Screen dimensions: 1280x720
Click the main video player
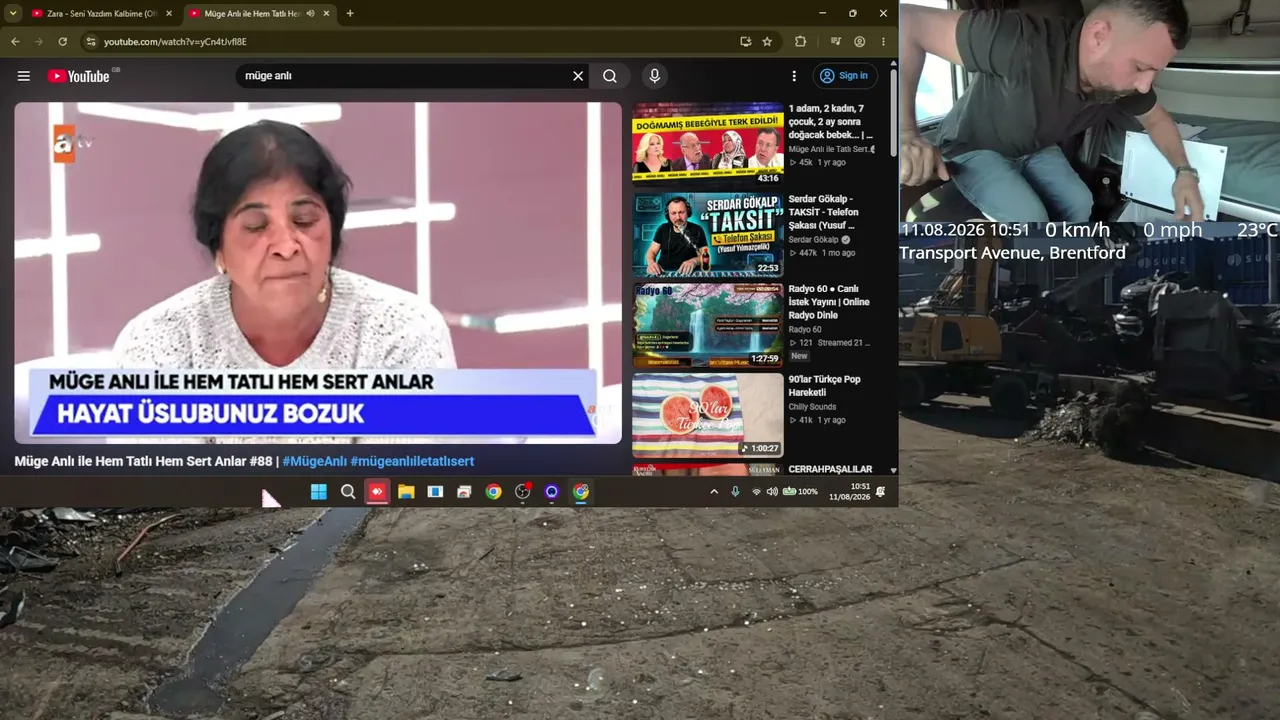318,272
